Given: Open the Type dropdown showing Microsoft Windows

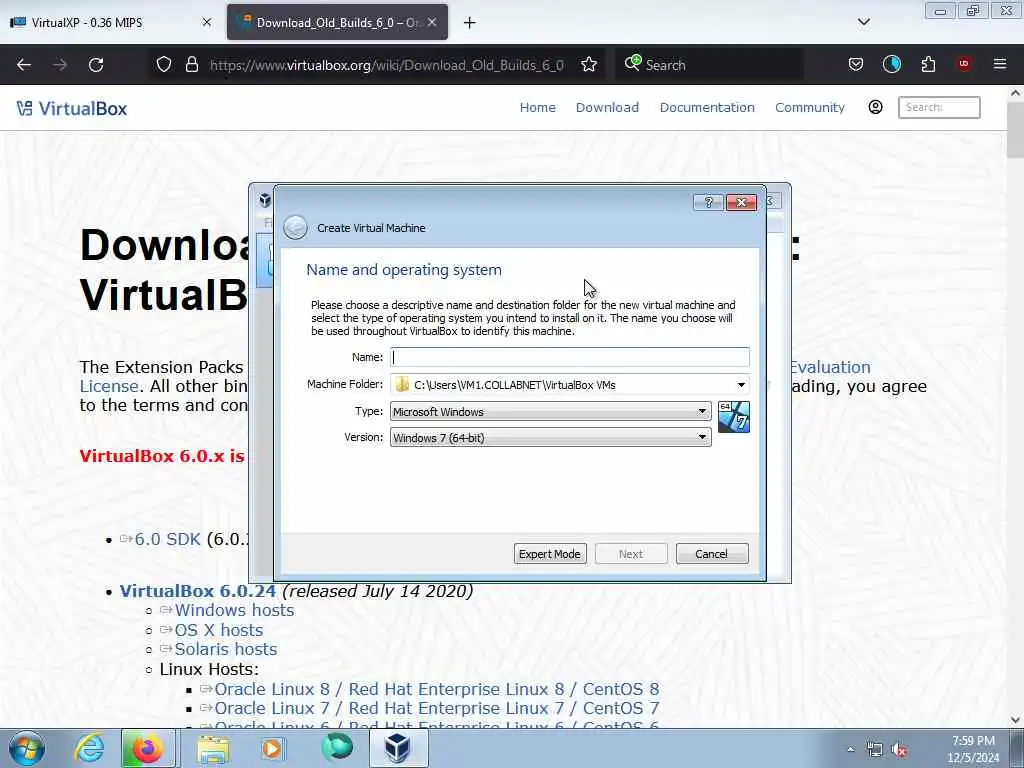Looking at the screenshot, I should [x=551, y=411].
